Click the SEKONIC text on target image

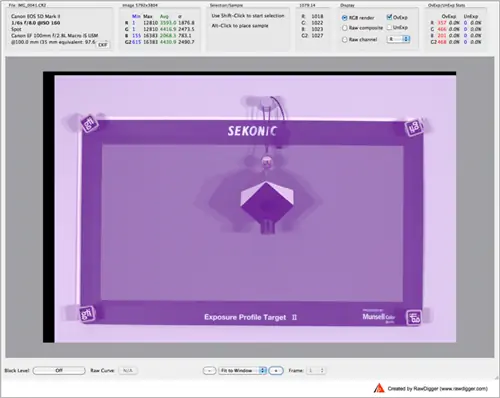click(x=252, y=131)
